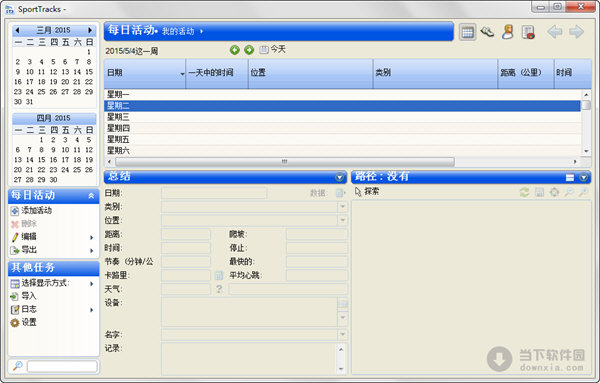Sort by the 日期 column header

click(145, 73)
